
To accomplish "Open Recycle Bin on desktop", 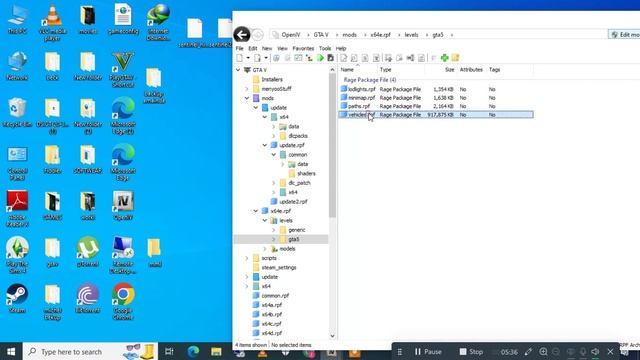I will tap(17, 113).
